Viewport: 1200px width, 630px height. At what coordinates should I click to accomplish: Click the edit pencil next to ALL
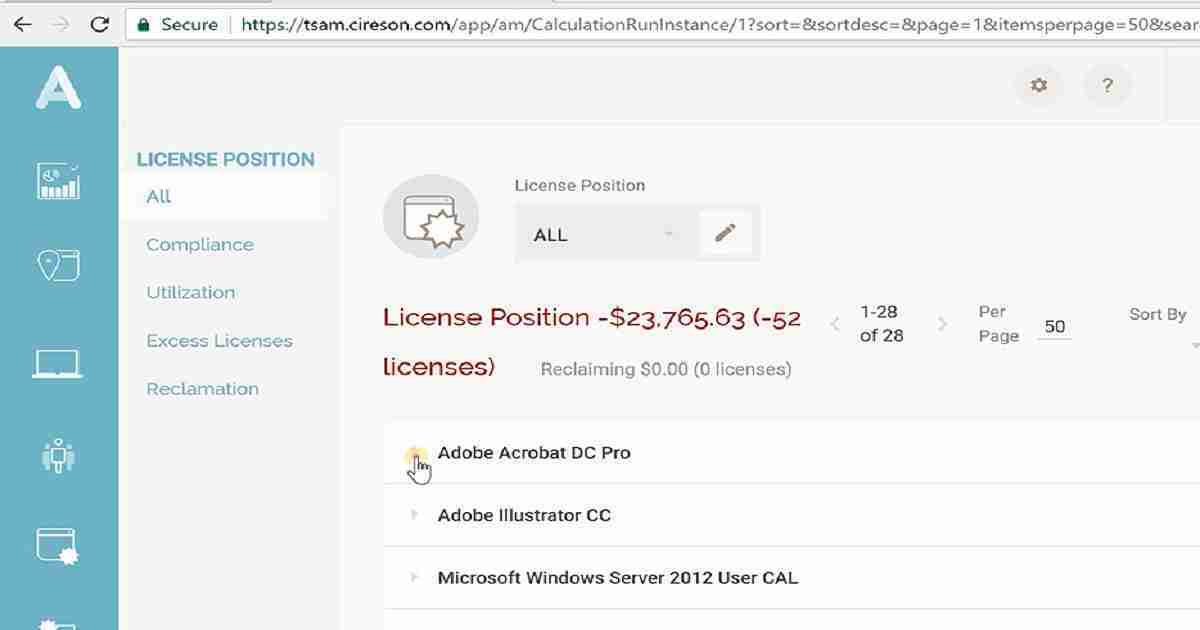[727, 233]
